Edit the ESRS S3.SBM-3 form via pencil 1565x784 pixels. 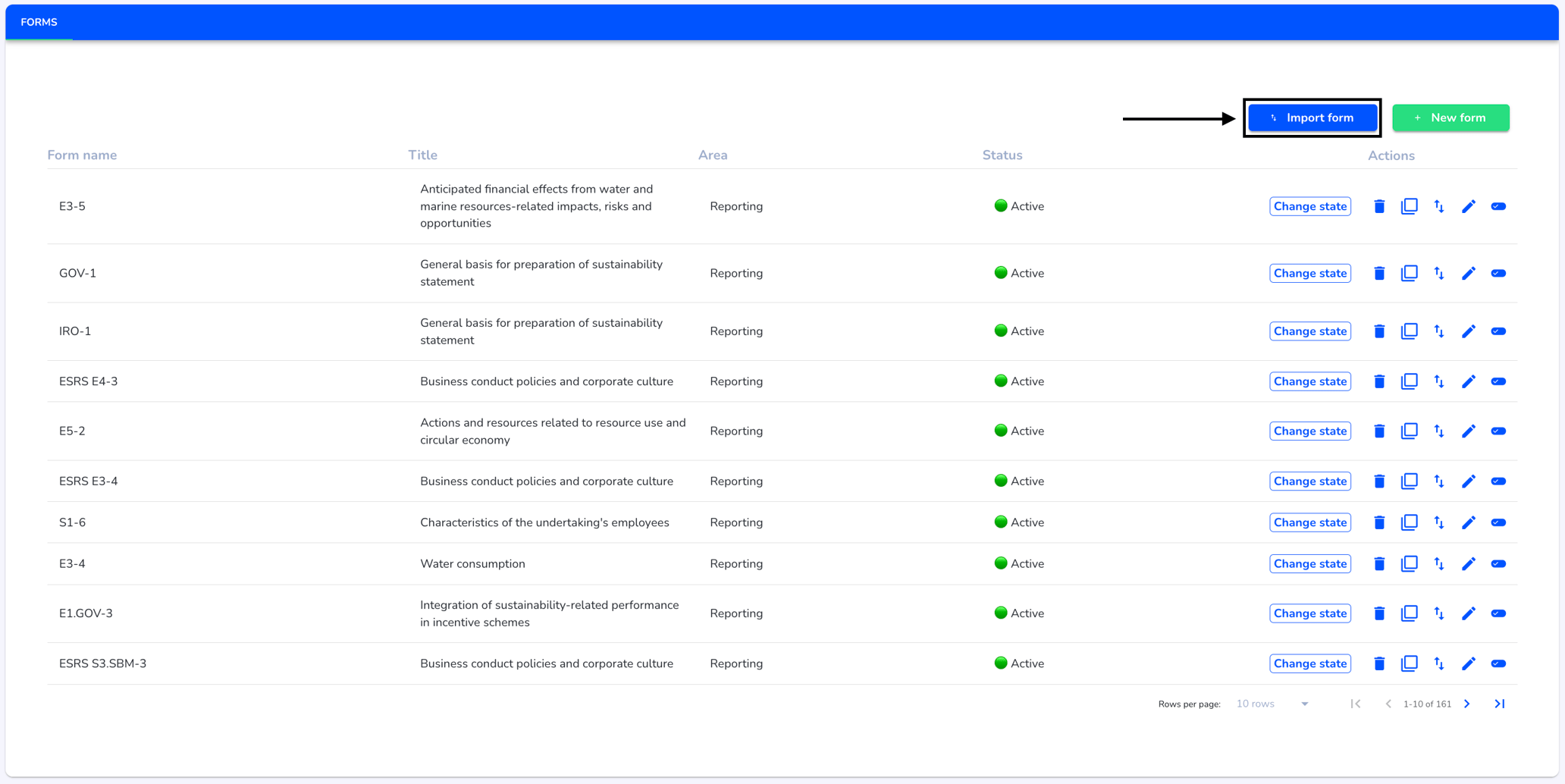pos(1469,663)
